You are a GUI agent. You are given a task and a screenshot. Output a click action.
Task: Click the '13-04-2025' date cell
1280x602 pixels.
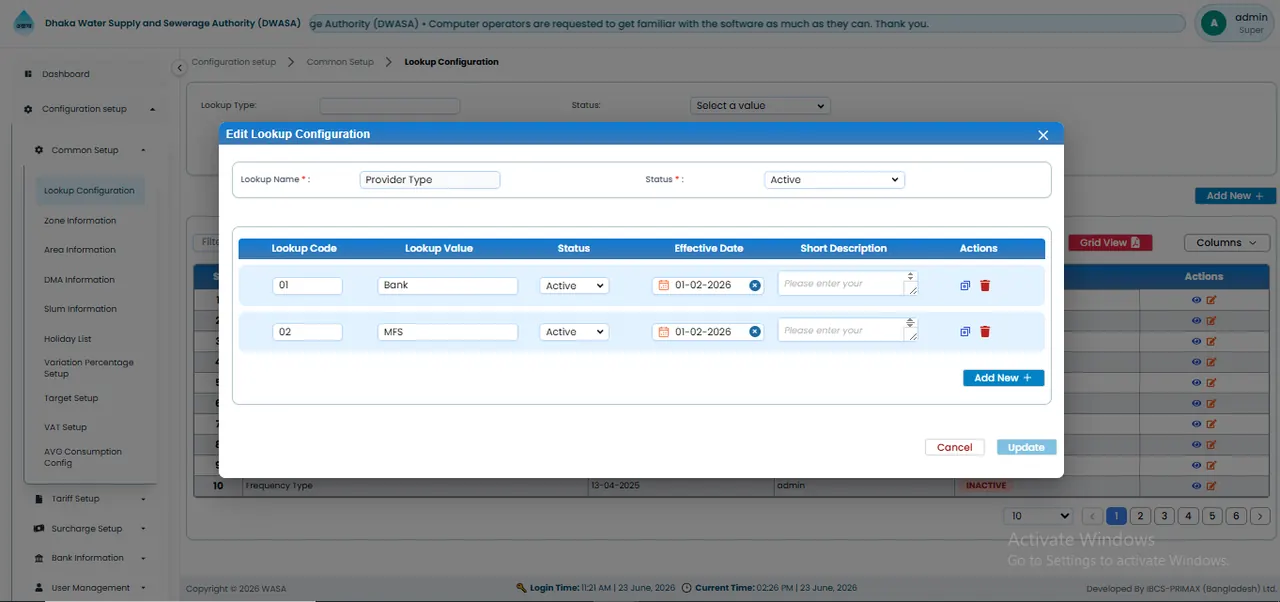tap(680, 486)
